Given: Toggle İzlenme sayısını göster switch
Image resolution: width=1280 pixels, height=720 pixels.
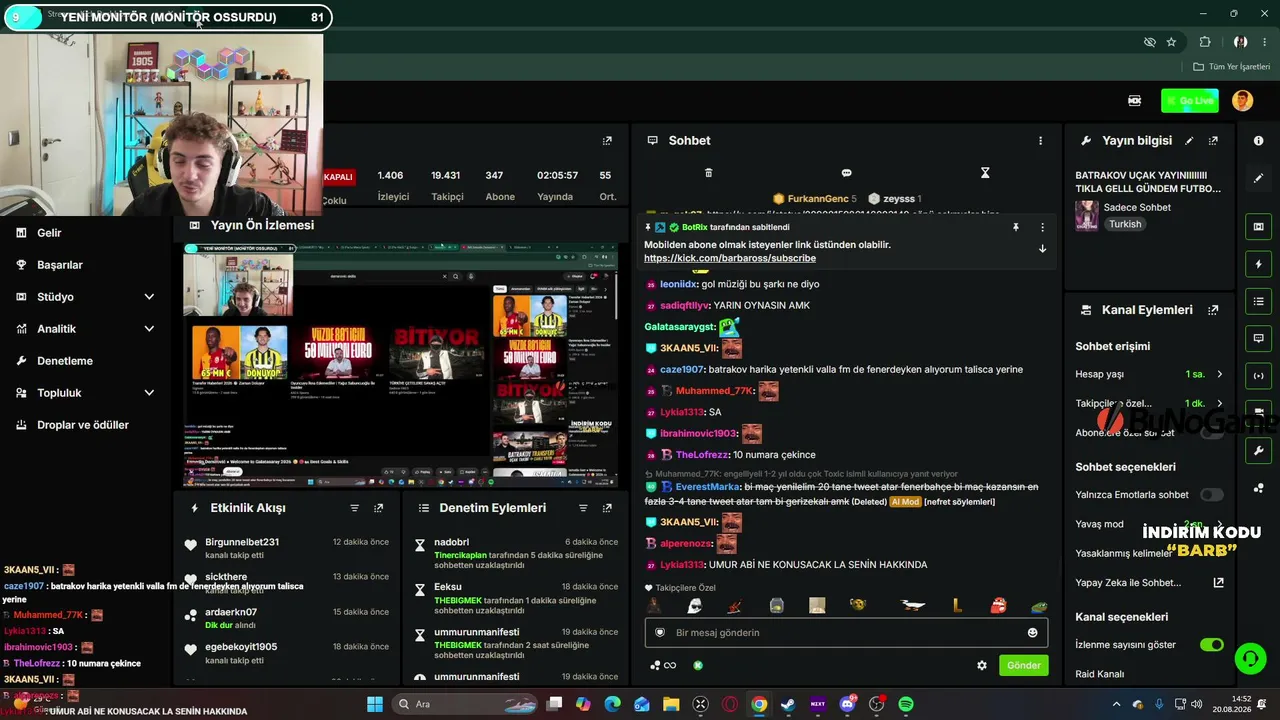Looking at the screenshot, I should tap(1211, 645).
